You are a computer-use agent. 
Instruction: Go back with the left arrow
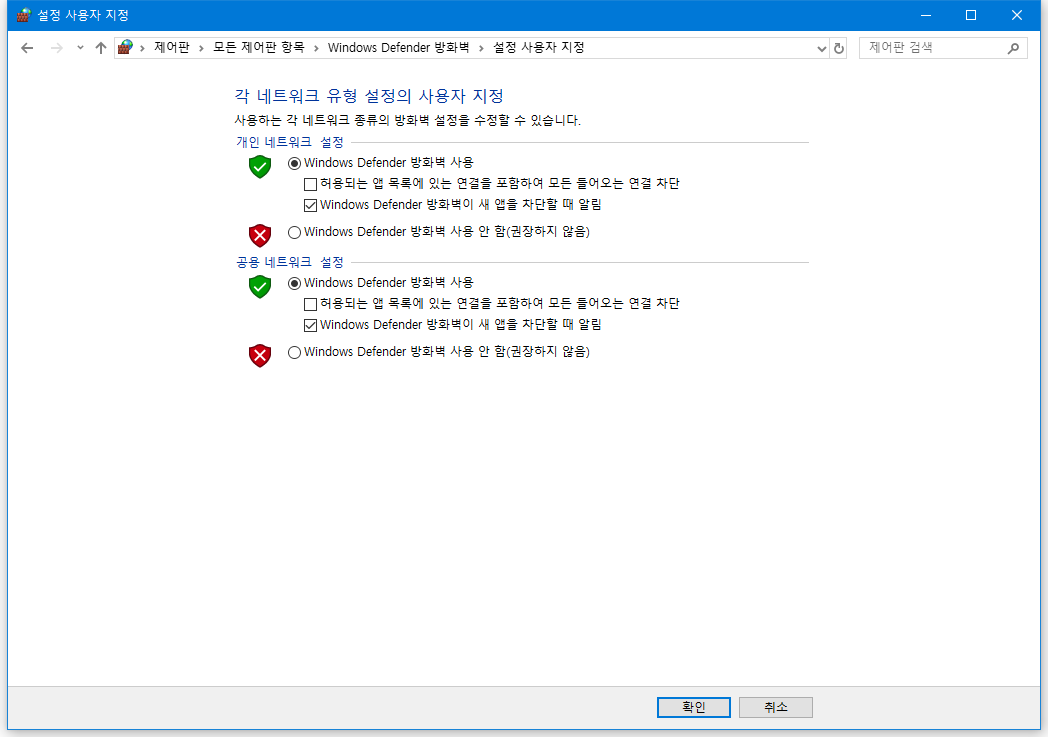(x=27, y=48)
